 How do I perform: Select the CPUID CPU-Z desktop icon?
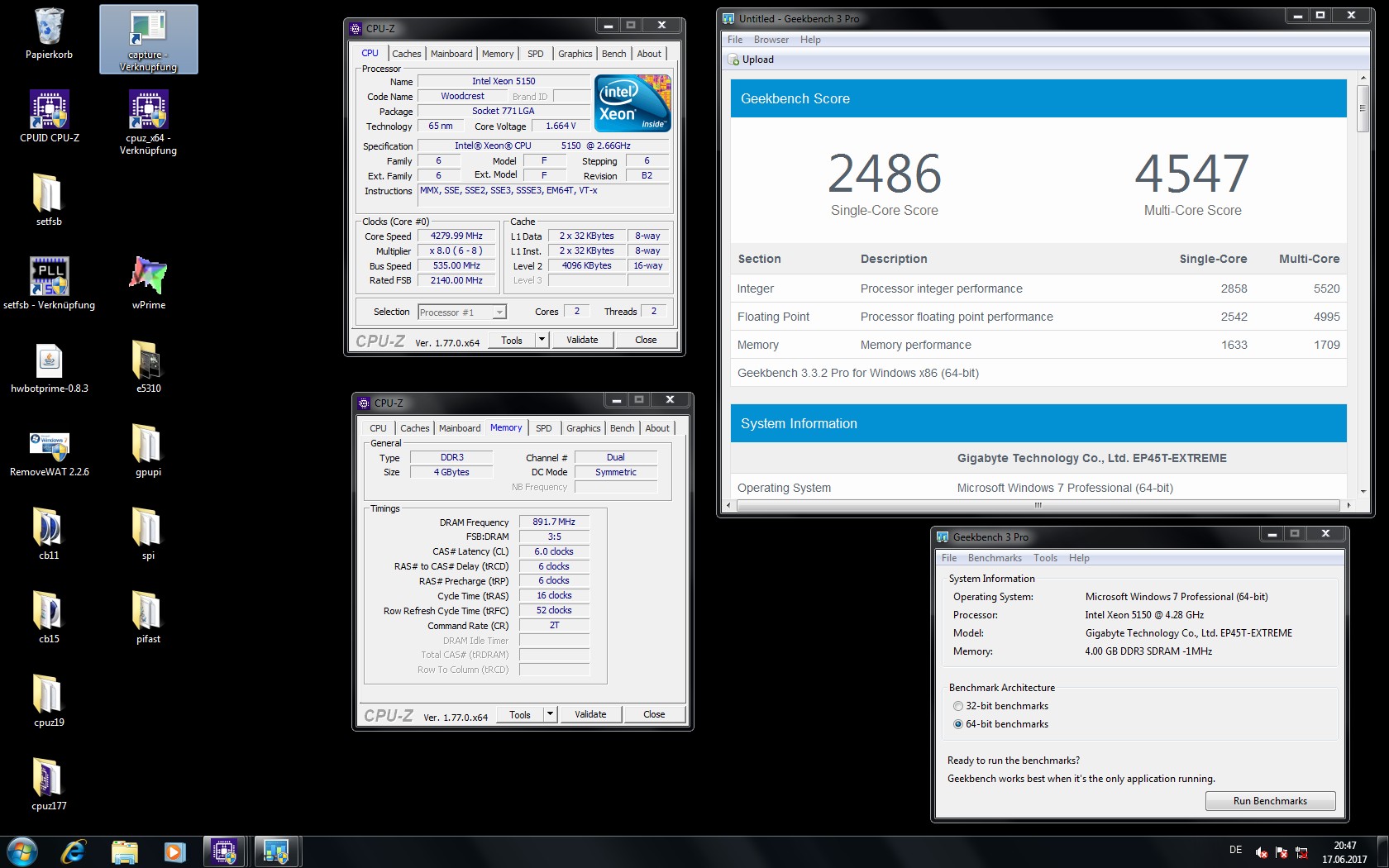pyautogui.click(x=50, y=117)
